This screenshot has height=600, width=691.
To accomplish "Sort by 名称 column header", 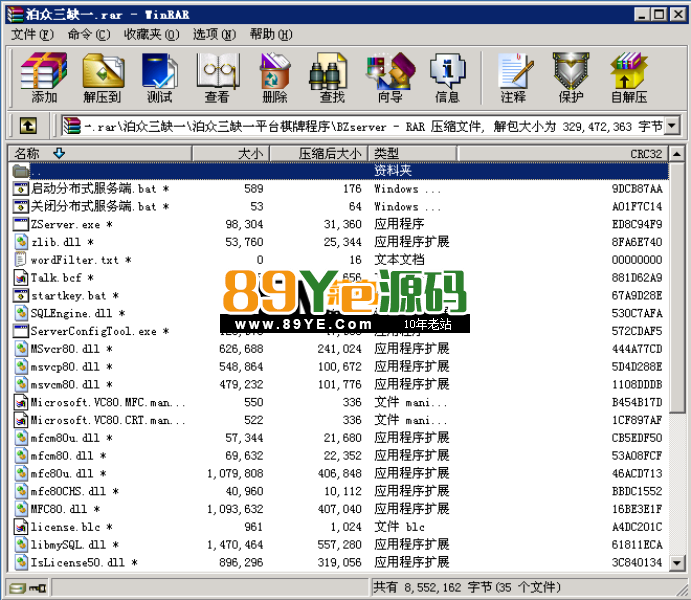I will (x=100, y=153).
